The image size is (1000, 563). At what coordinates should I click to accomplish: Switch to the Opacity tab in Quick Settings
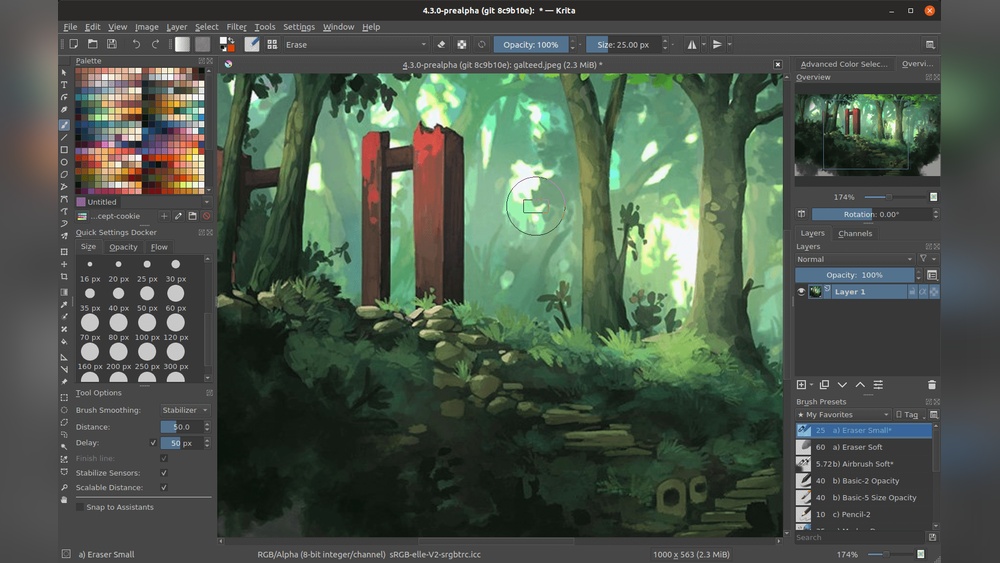(x=123, y=247)
